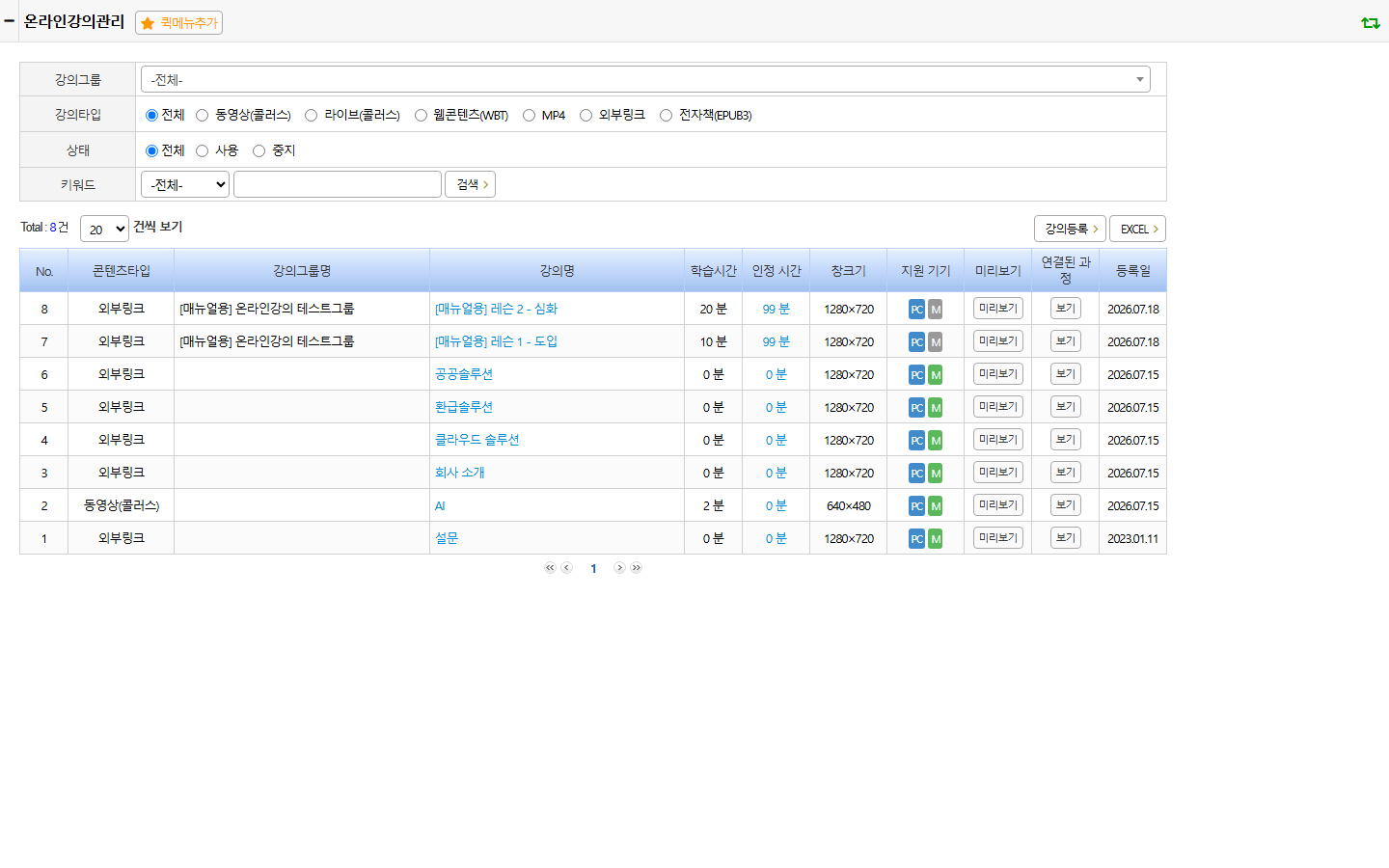This screenshot has width=1389, height=868.
Task: Select 전자책(EPUB3) lecture type radio
Action: [666, 116]
